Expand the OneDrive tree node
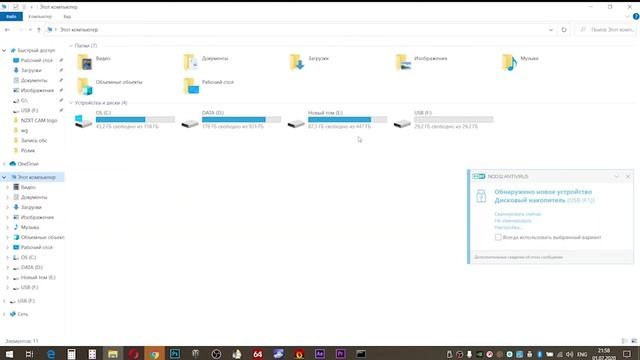Image resolution: width=640 pixels, height=360 pixels. click(4, 164)
